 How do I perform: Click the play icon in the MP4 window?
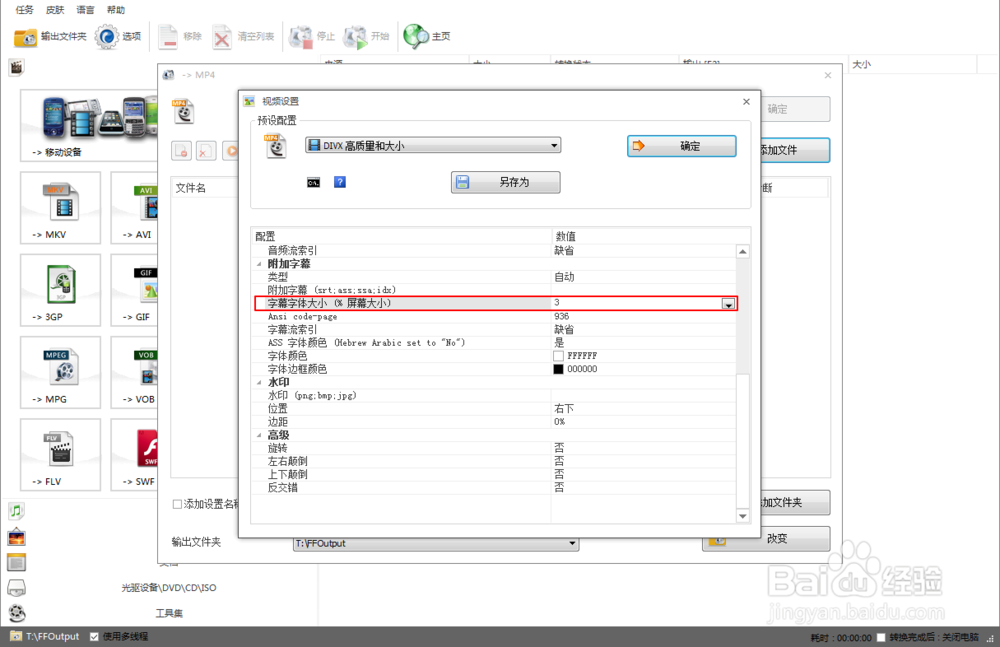[x=231, y=151]
